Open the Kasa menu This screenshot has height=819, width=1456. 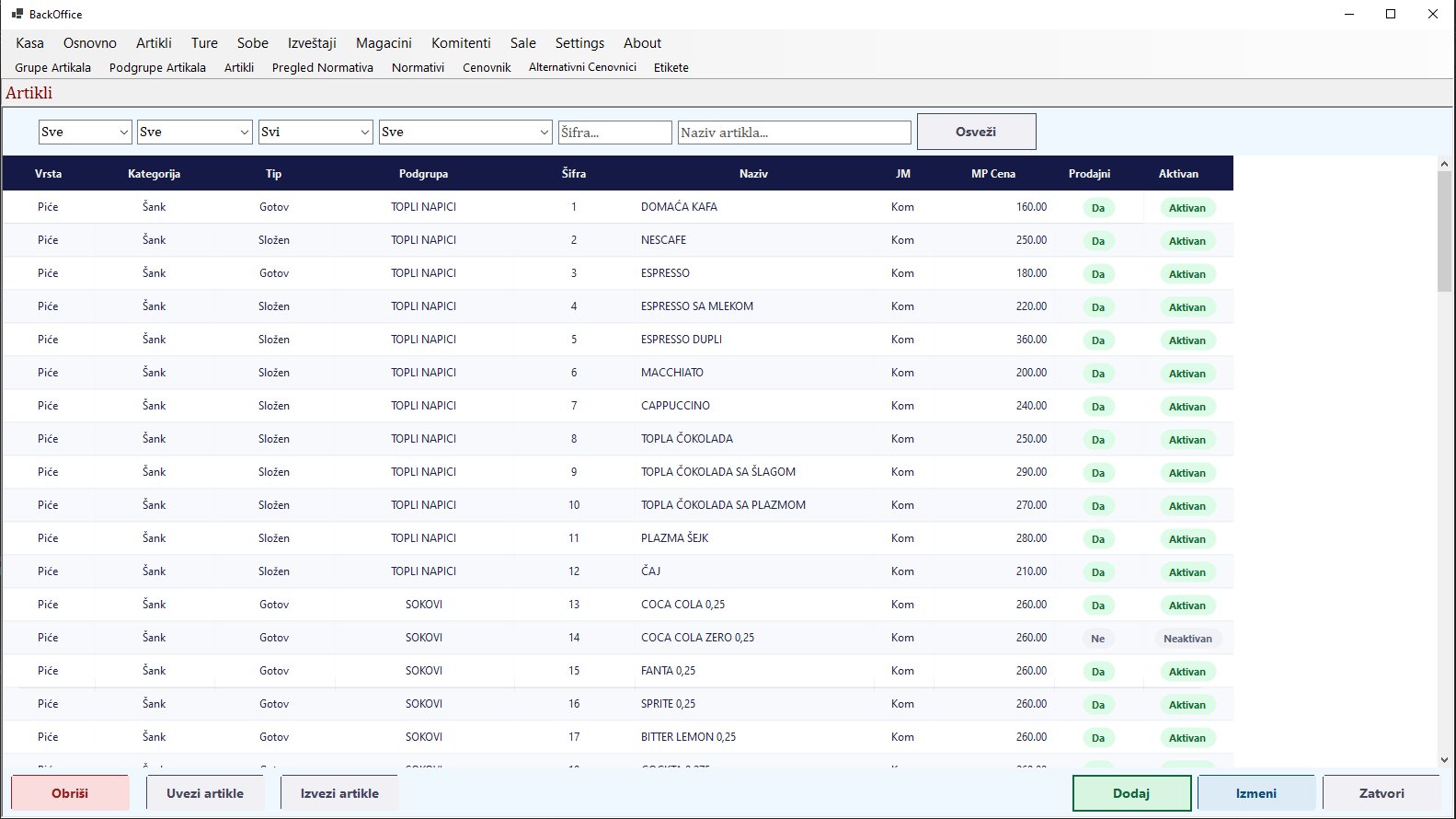click(29, 43)
